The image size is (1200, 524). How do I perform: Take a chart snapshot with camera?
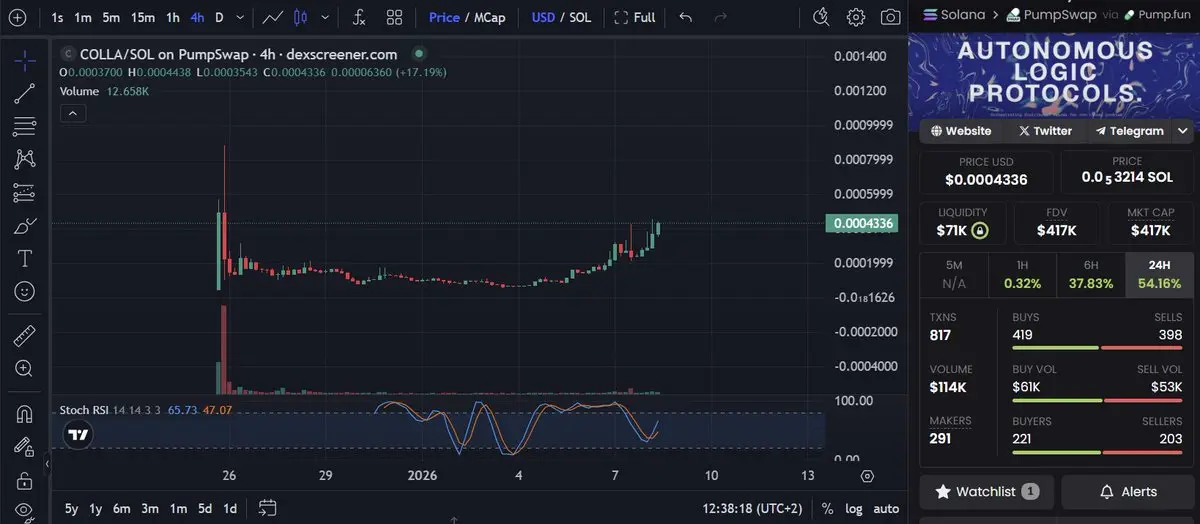pyautogui.click(x=890, y=17)
